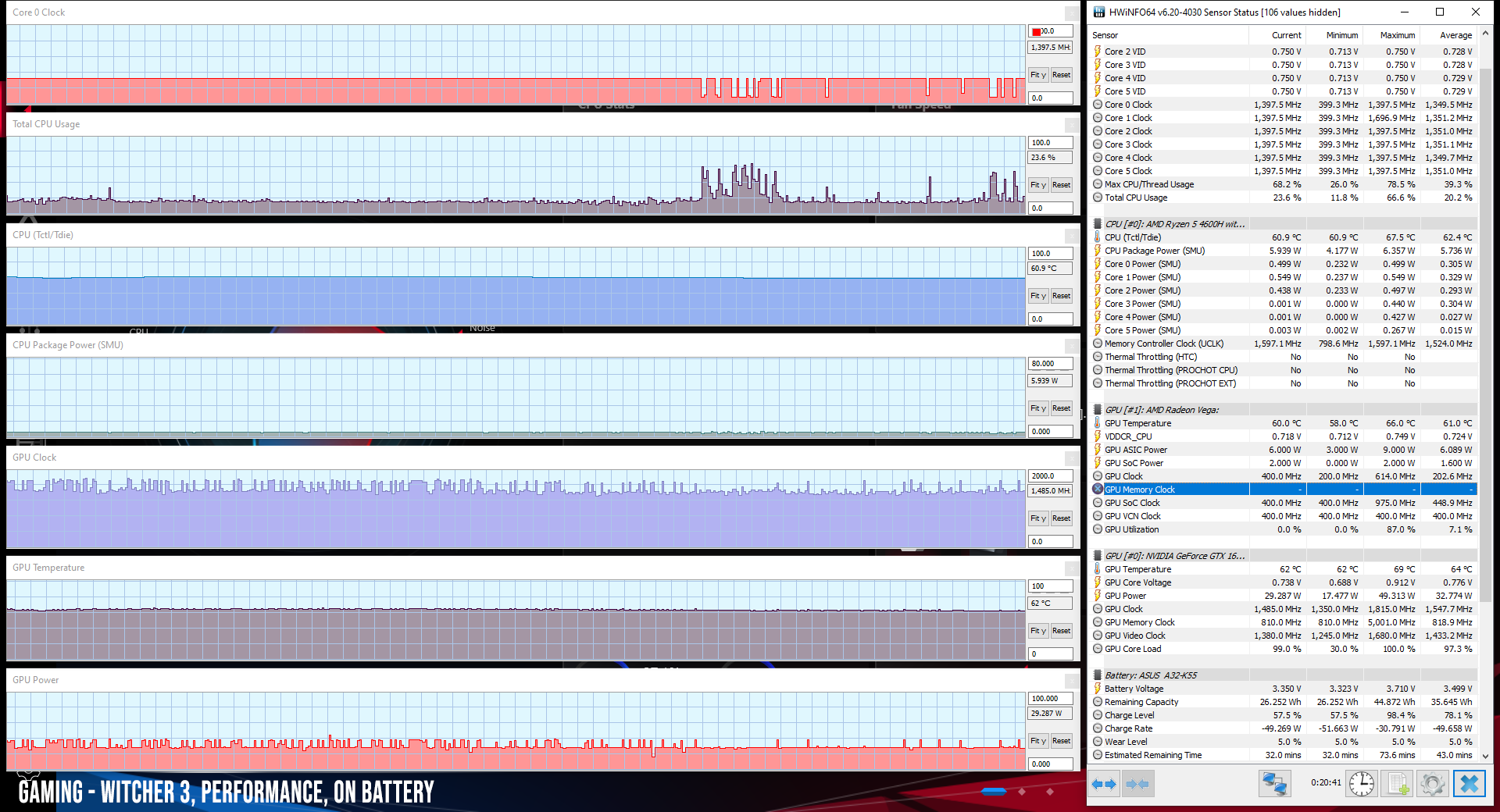
Task: Select the Core 5 Power (SMU) row
Action: coord(1284,330)
